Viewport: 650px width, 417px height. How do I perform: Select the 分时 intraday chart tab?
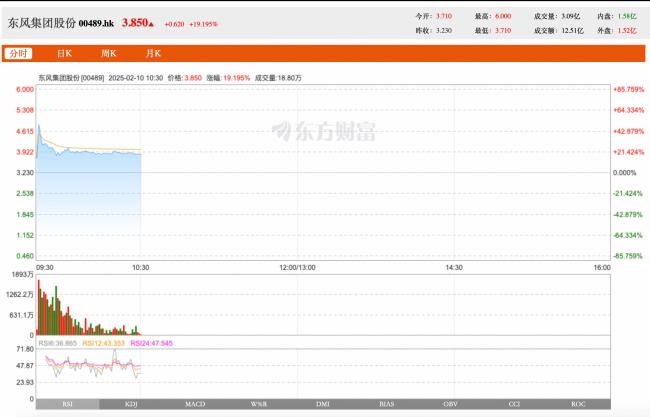[x=18, y=53]
